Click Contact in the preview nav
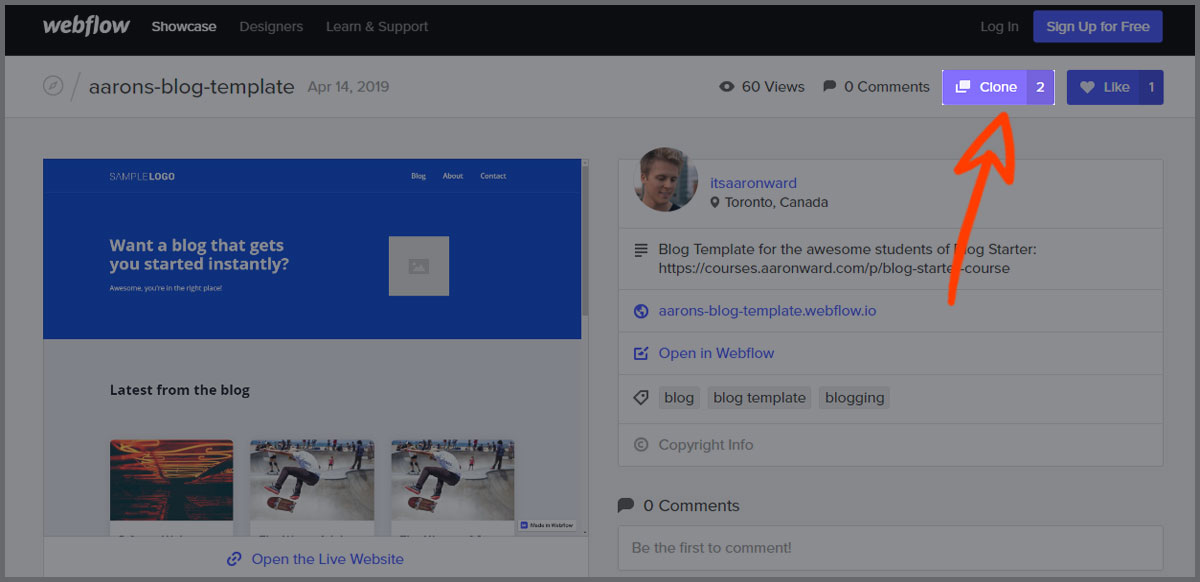Viewport: 1200px width, 582px height. click(493, 176)
